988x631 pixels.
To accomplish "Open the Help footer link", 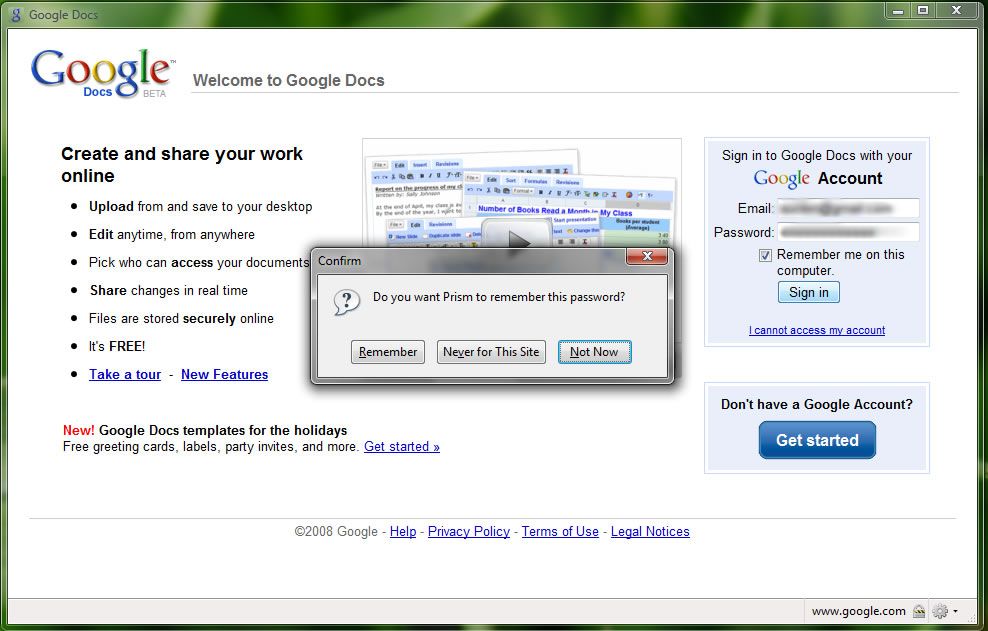I will point(403,531).
